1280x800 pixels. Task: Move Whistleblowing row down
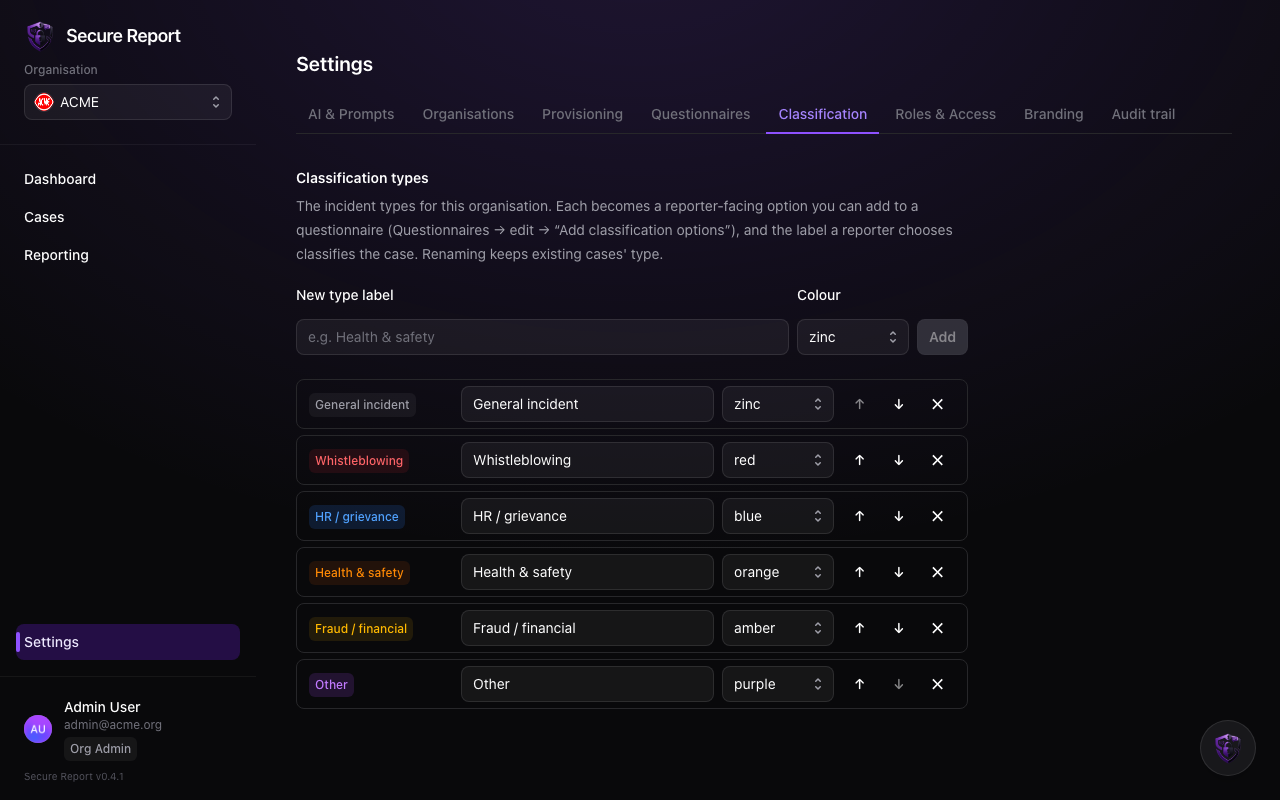899,460
